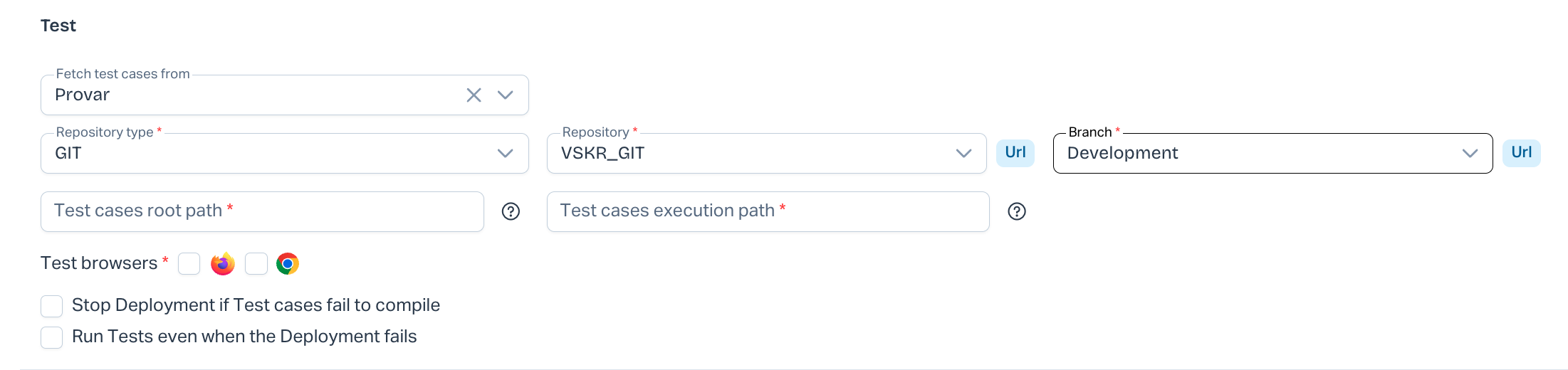Click the Url button next to Repository
The width and height of the screenshot is (1568, 370).
pos(1015,153)
